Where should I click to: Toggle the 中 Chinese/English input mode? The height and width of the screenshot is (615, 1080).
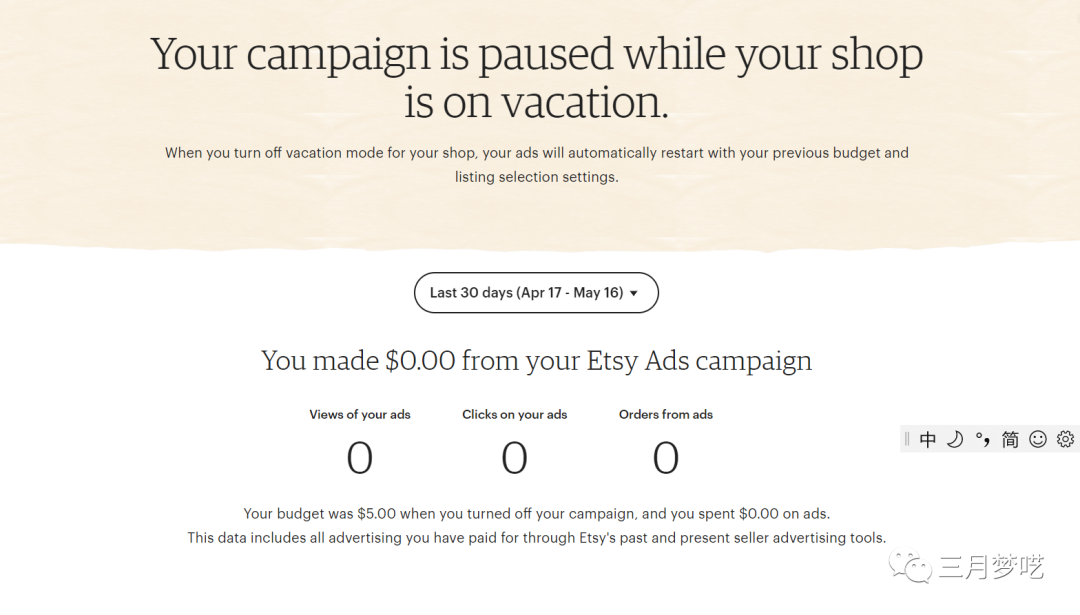click(x=928, y=439)
